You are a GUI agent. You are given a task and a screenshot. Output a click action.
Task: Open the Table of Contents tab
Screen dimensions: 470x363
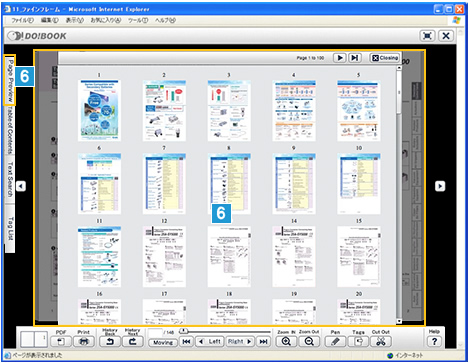coord(10,130)
